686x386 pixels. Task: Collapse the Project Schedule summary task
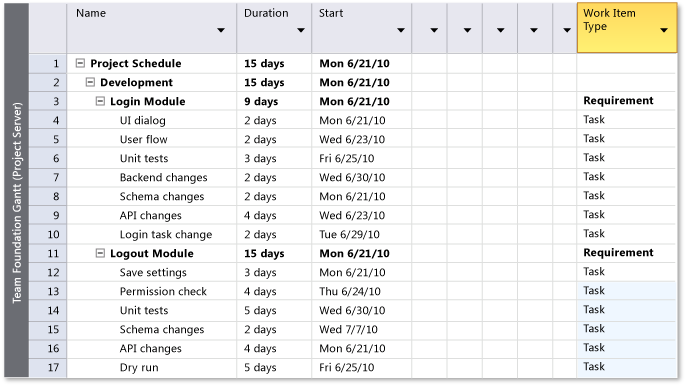coord(80,63)
